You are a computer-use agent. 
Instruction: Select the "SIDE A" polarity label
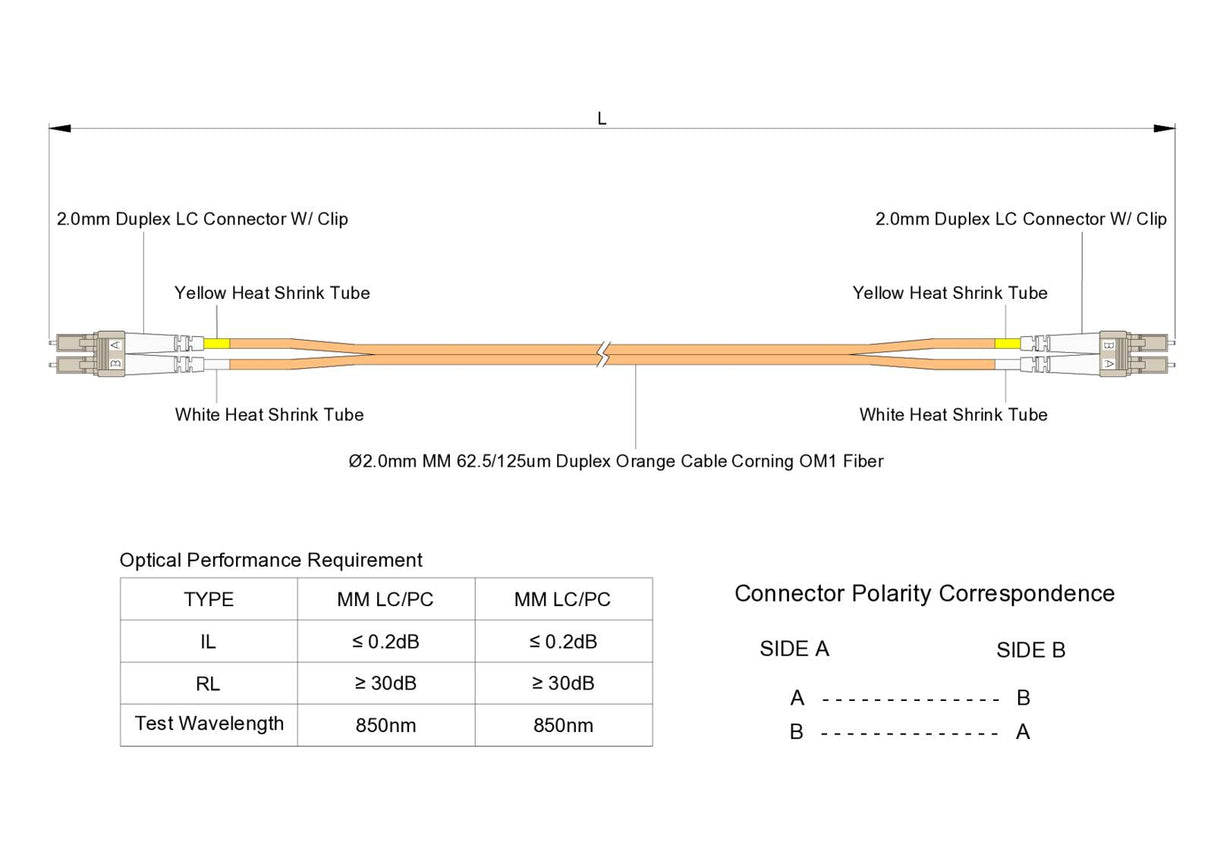794,649
